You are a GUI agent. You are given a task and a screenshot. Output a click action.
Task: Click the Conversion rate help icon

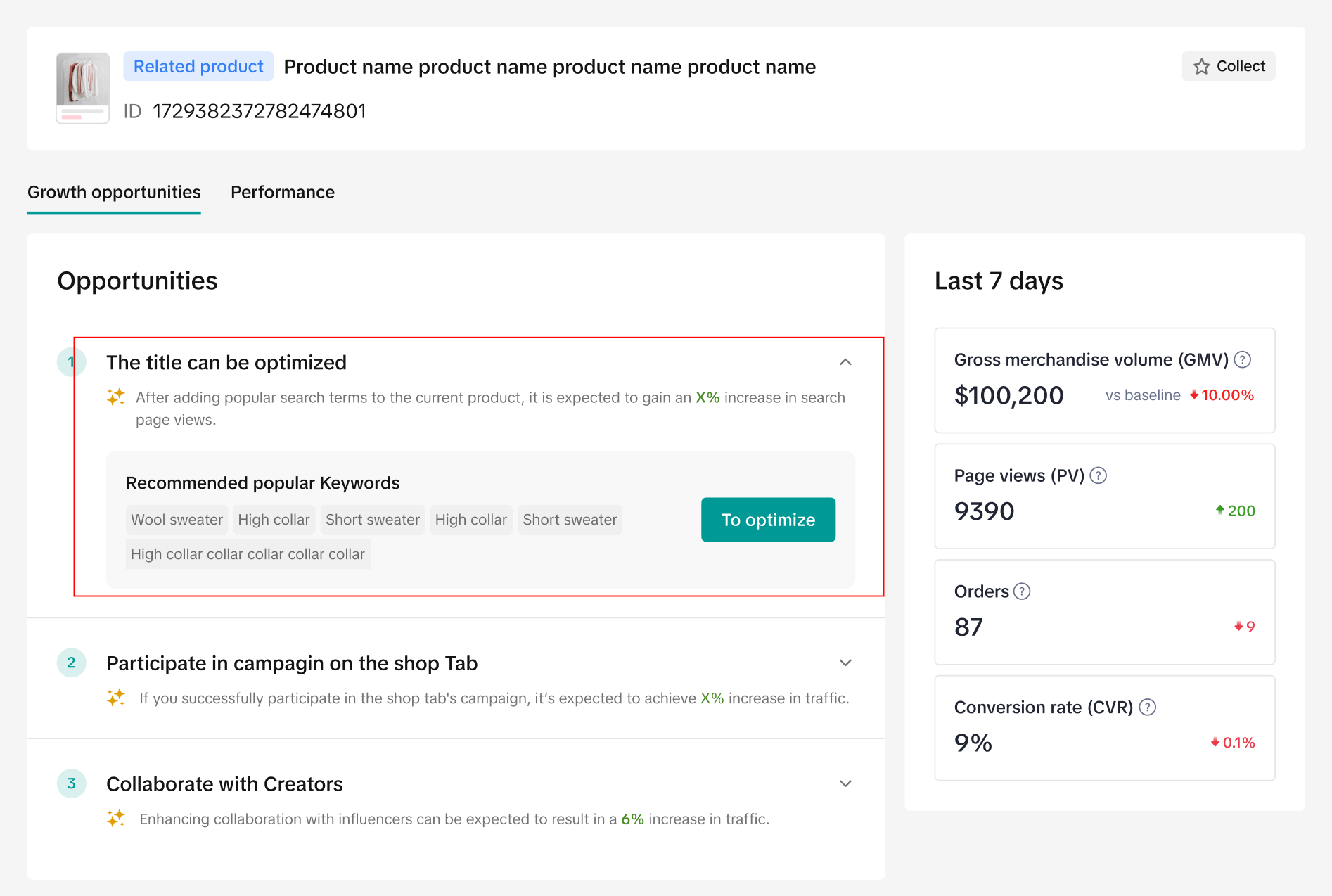coord(1147,708)
